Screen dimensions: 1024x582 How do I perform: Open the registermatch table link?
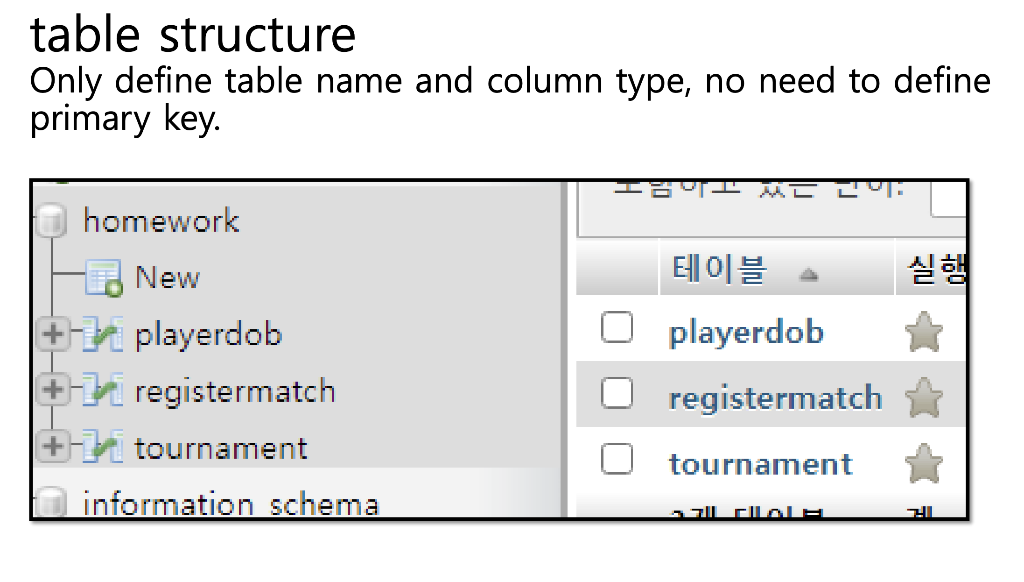pyautogui.click(x=775, y=396)
